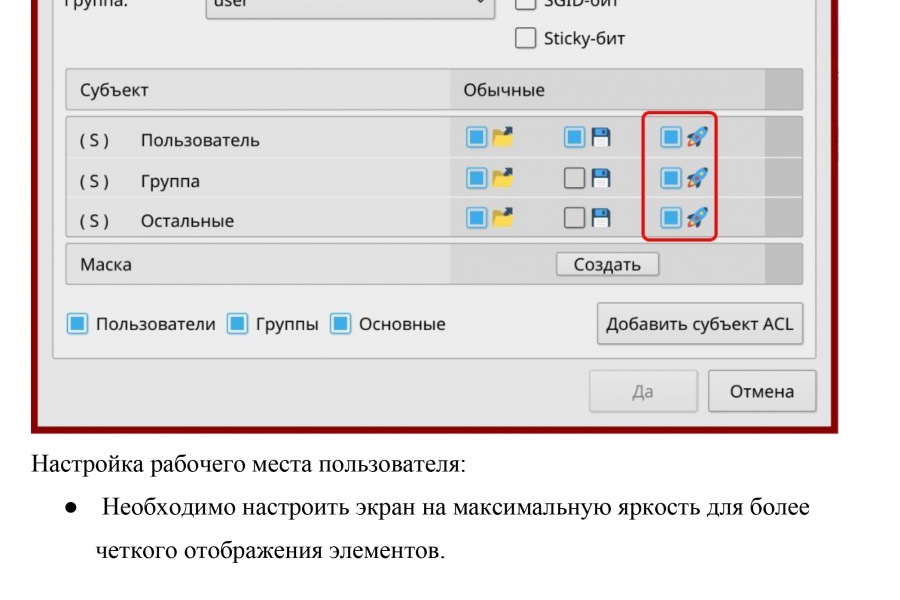
Task: Click the floppy write icon in Пользователь row
Action: point(600,137)
